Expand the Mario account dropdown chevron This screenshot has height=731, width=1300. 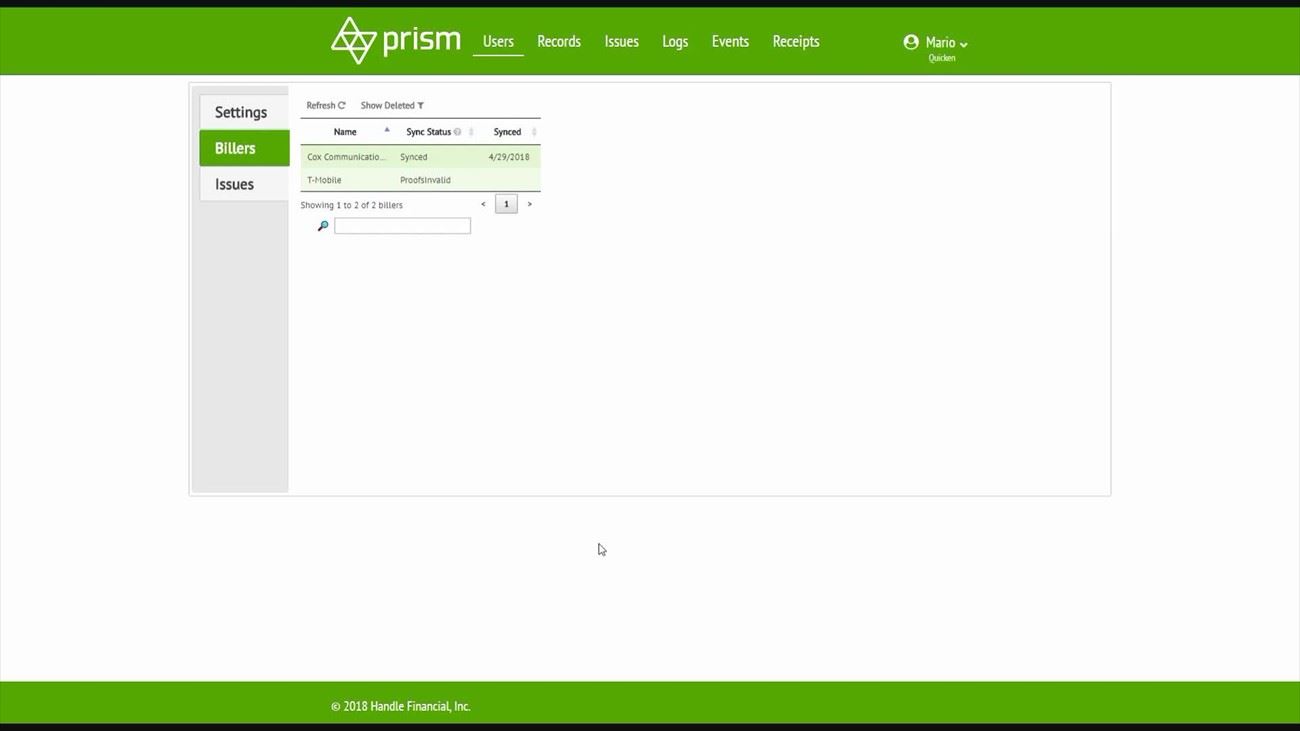964,44
